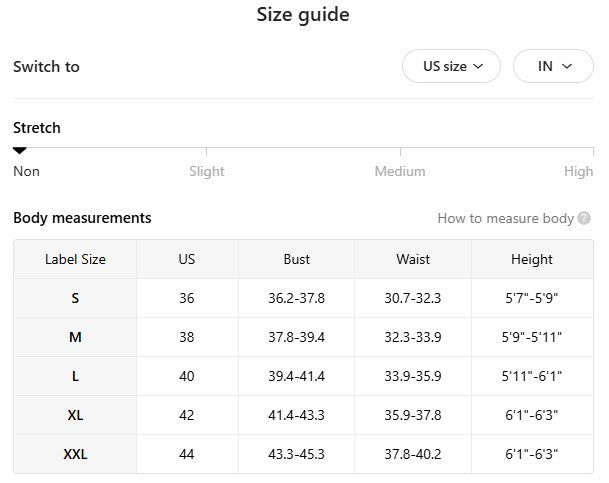Image resolution: width=609 pixels, height=483 pixels.
Task: Click the Non stretch label
Action: tap(26, 171)
